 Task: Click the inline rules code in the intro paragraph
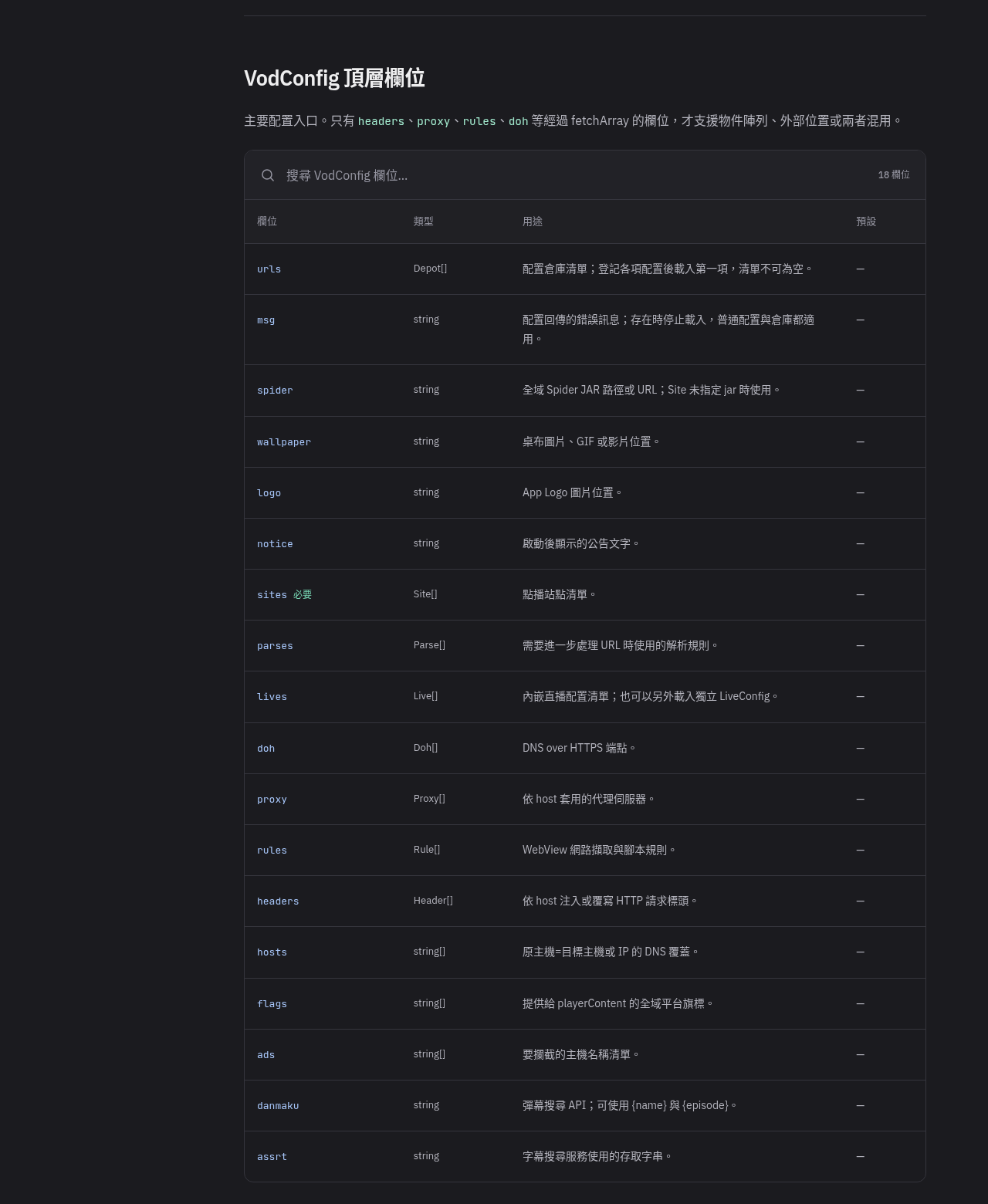pos(479,121)
